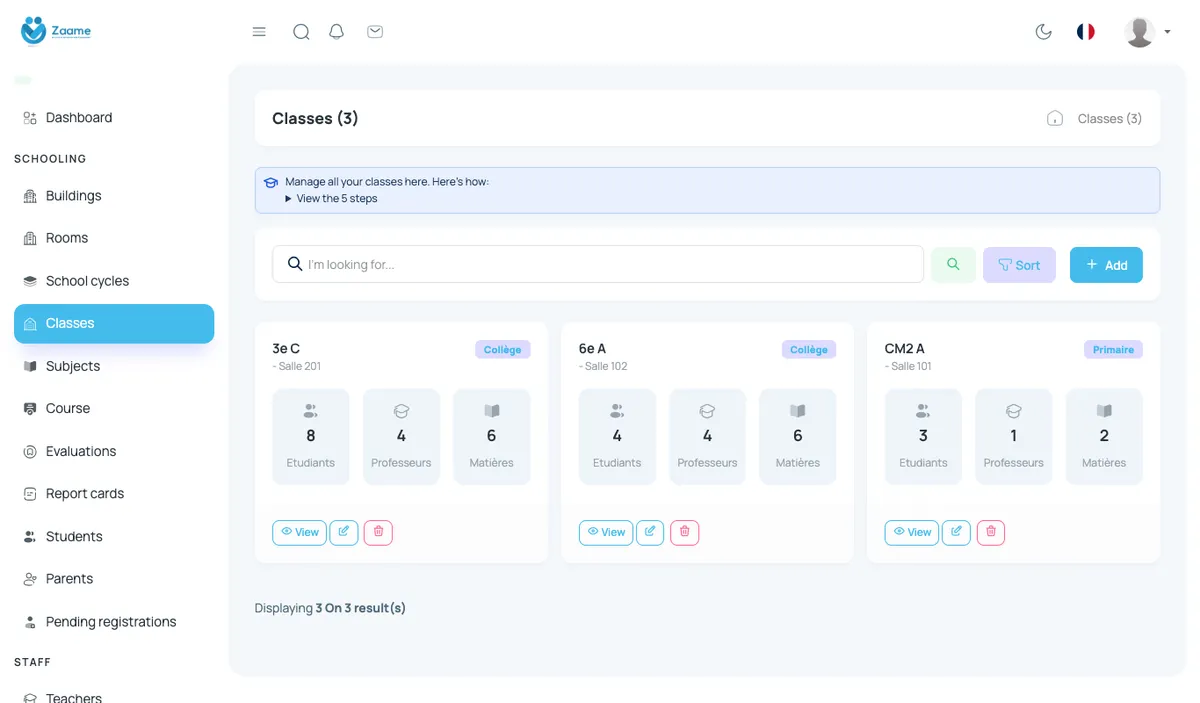Open the notifications bell

point(337,32)
